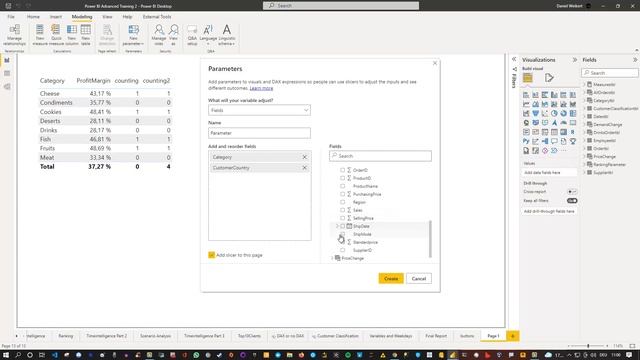Remove CustomerCountry from reorder fields list
This screenshot has height=360, width=640.
pos(304,168)
